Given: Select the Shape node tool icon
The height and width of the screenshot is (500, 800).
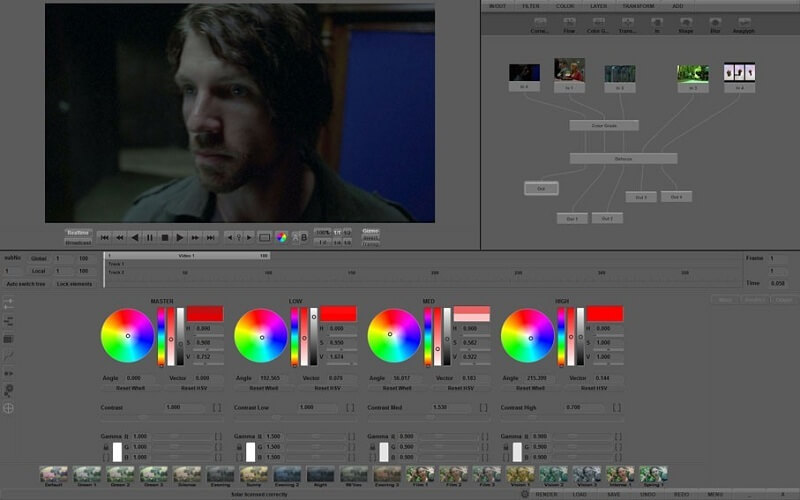Looking at the screenshot, I should click(x=686, y=24).
